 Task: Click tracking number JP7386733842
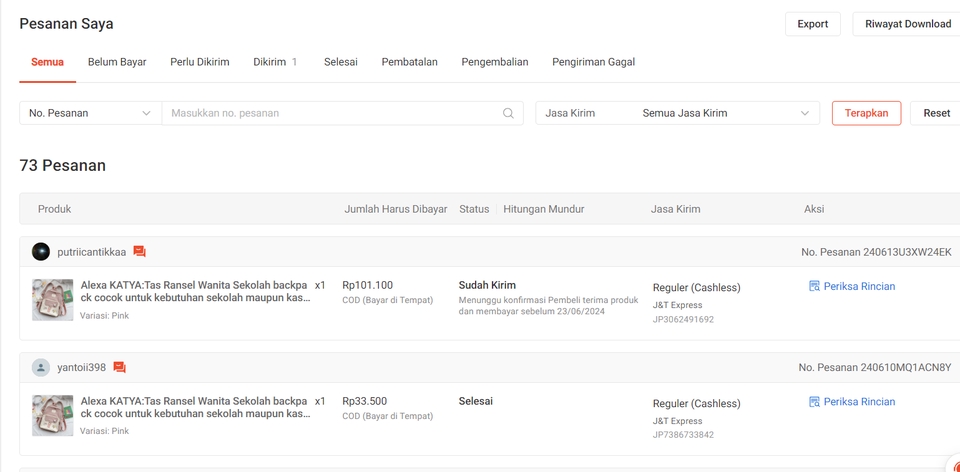point(683,435)
